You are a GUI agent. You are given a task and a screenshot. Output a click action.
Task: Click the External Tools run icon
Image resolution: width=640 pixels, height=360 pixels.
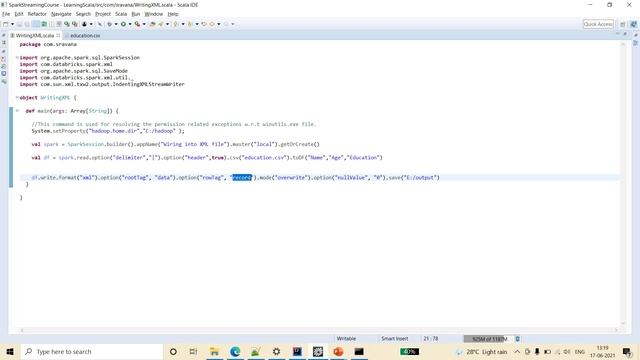pyautogui.click(x=137, y=24)
